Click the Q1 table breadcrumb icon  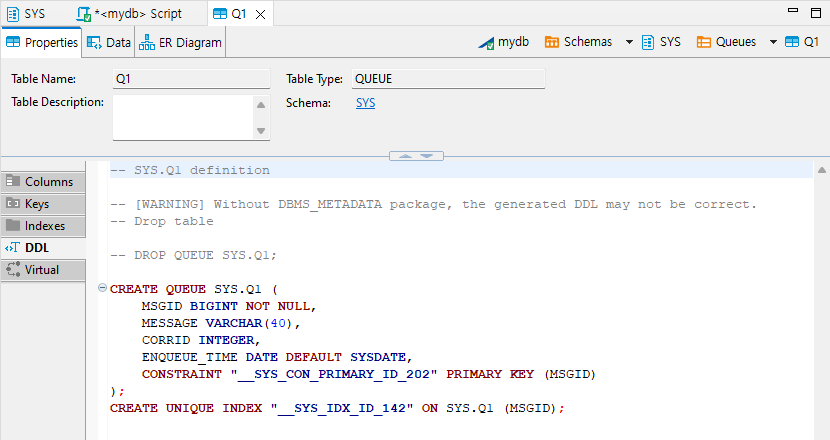pos(793,42)
